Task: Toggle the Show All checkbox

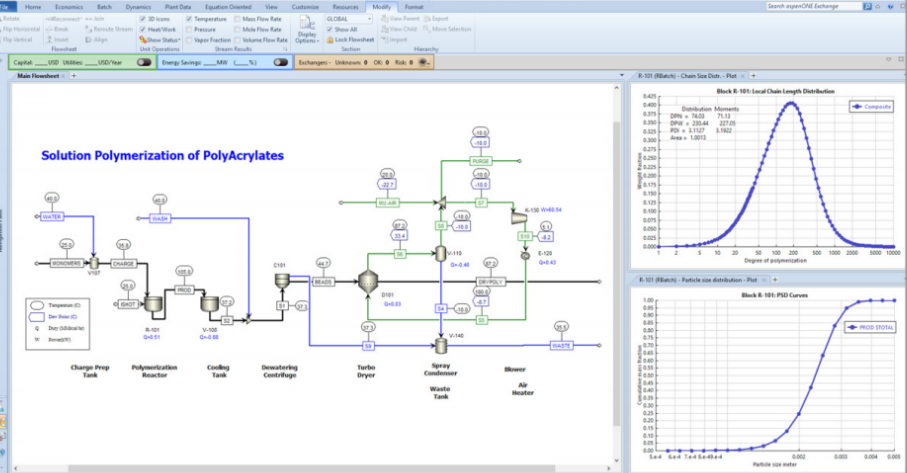Action: 329,29
